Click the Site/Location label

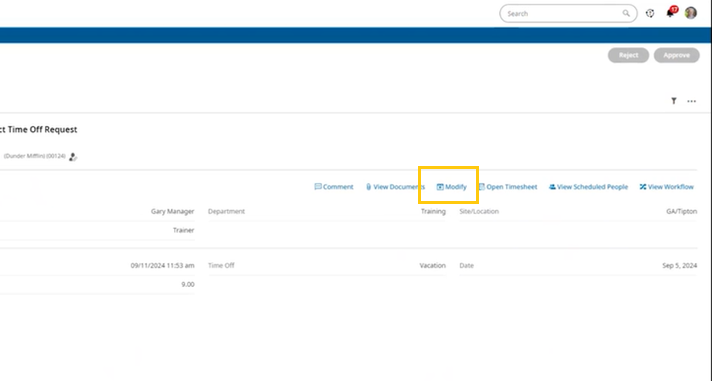(479, 211)
